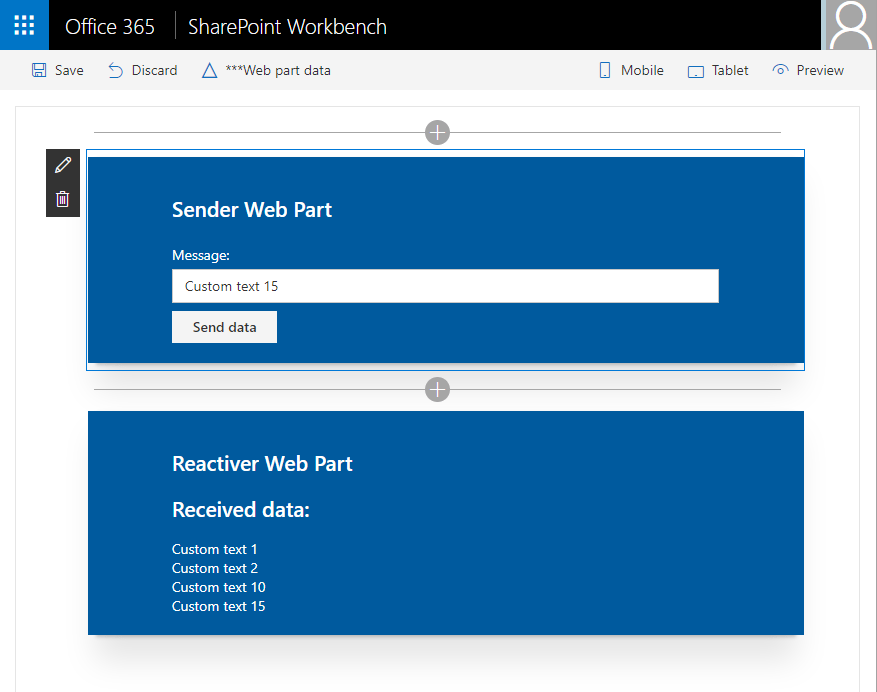The image size is (877, 692).
Task: Add a web part above Sender Web Part
Action: point(437,132)
